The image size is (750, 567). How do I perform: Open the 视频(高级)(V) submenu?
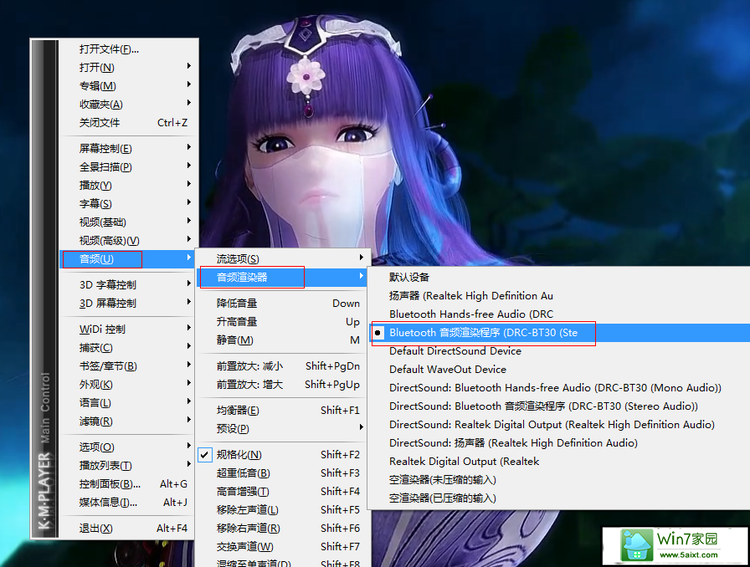coord(128,241)
